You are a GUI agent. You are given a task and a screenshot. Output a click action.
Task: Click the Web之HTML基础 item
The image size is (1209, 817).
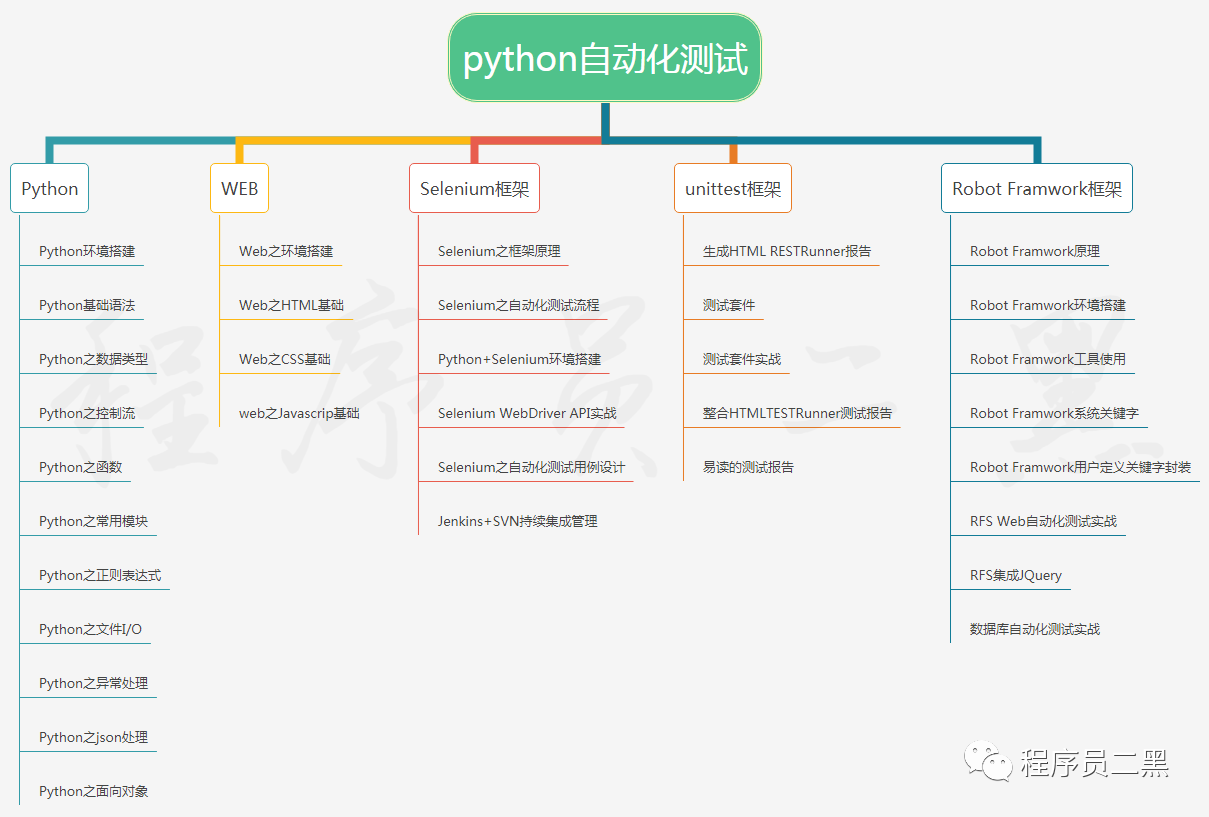[291, 305]
